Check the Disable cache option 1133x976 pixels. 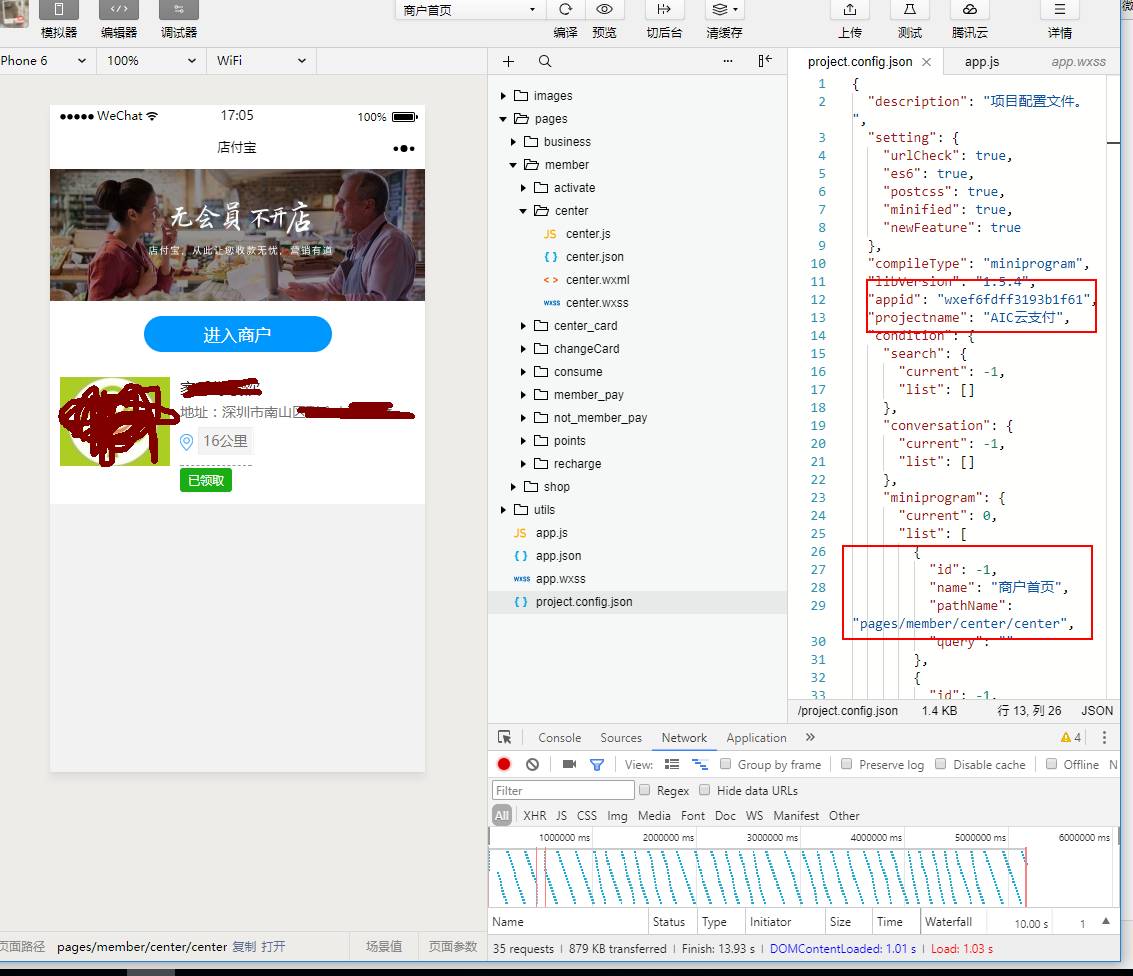[x=941, y=764]
